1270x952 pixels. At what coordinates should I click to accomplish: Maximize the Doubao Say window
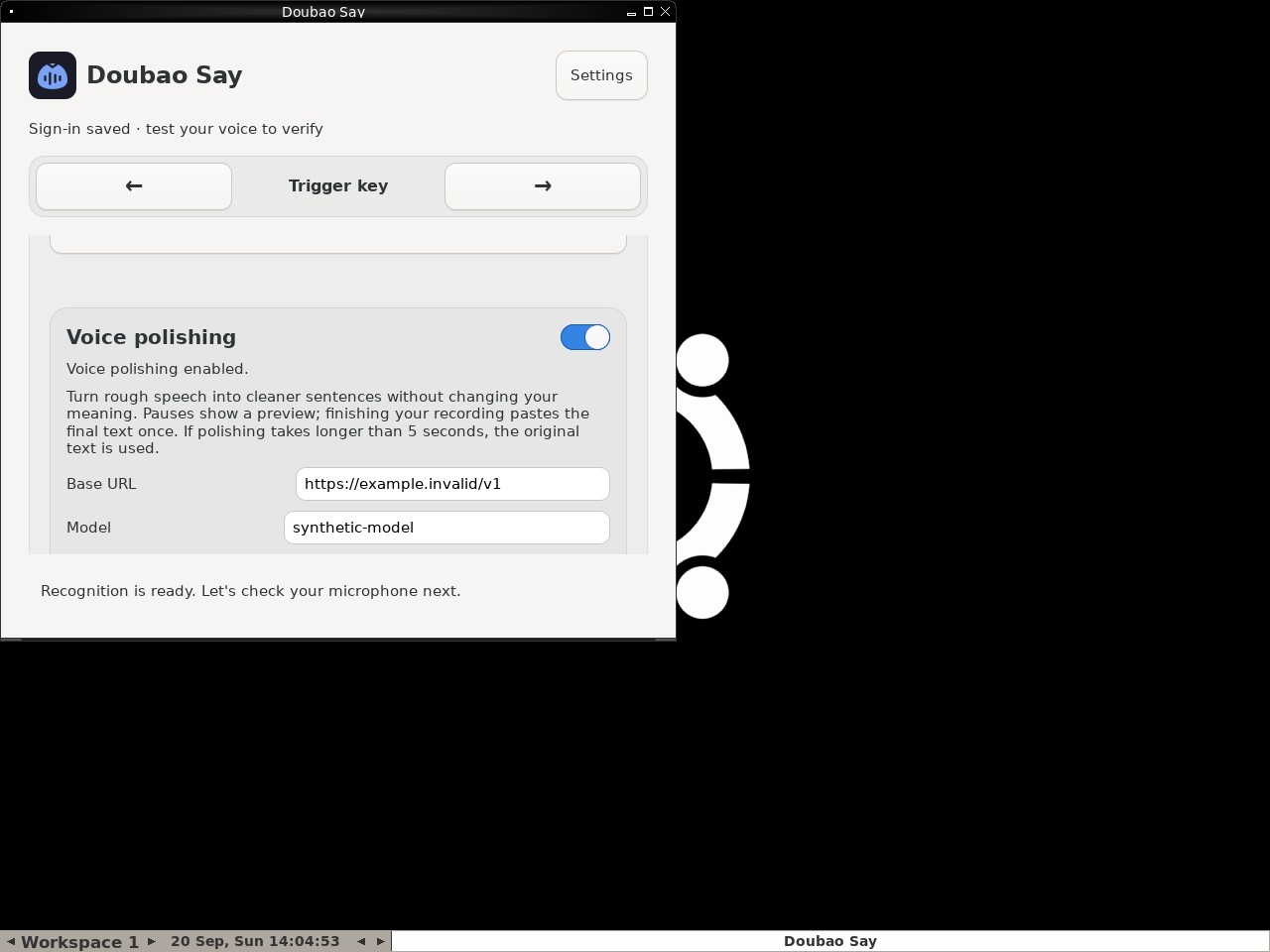point(648,12)
